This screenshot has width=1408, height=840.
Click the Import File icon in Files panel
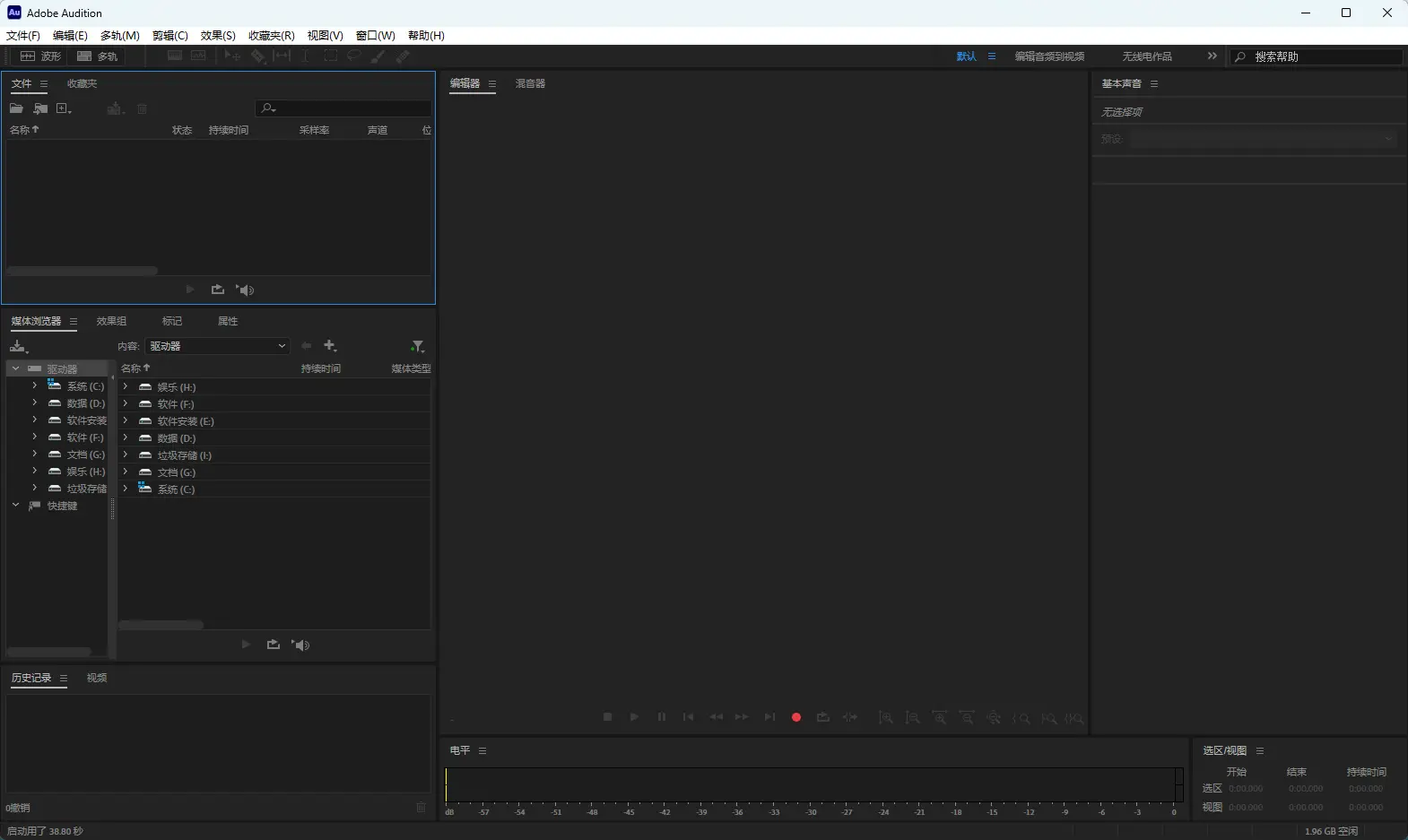tap(40, 108)
